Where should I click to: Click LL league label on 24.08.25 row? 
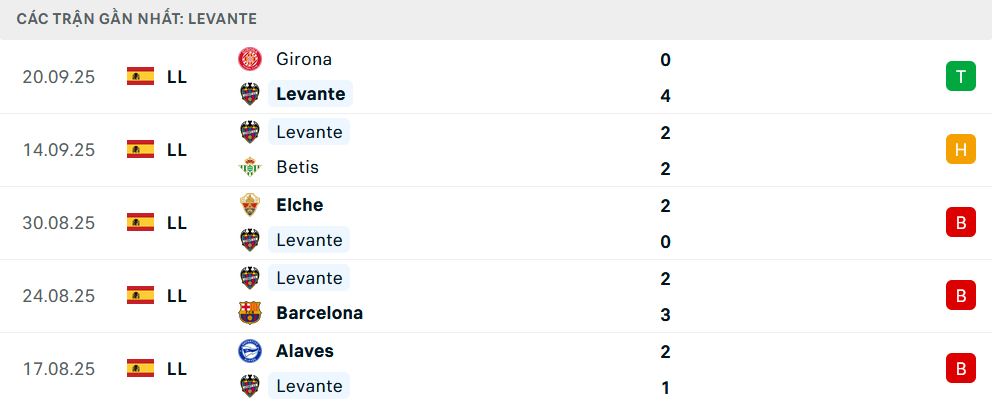pyautogui.click(x=177, y=295)
